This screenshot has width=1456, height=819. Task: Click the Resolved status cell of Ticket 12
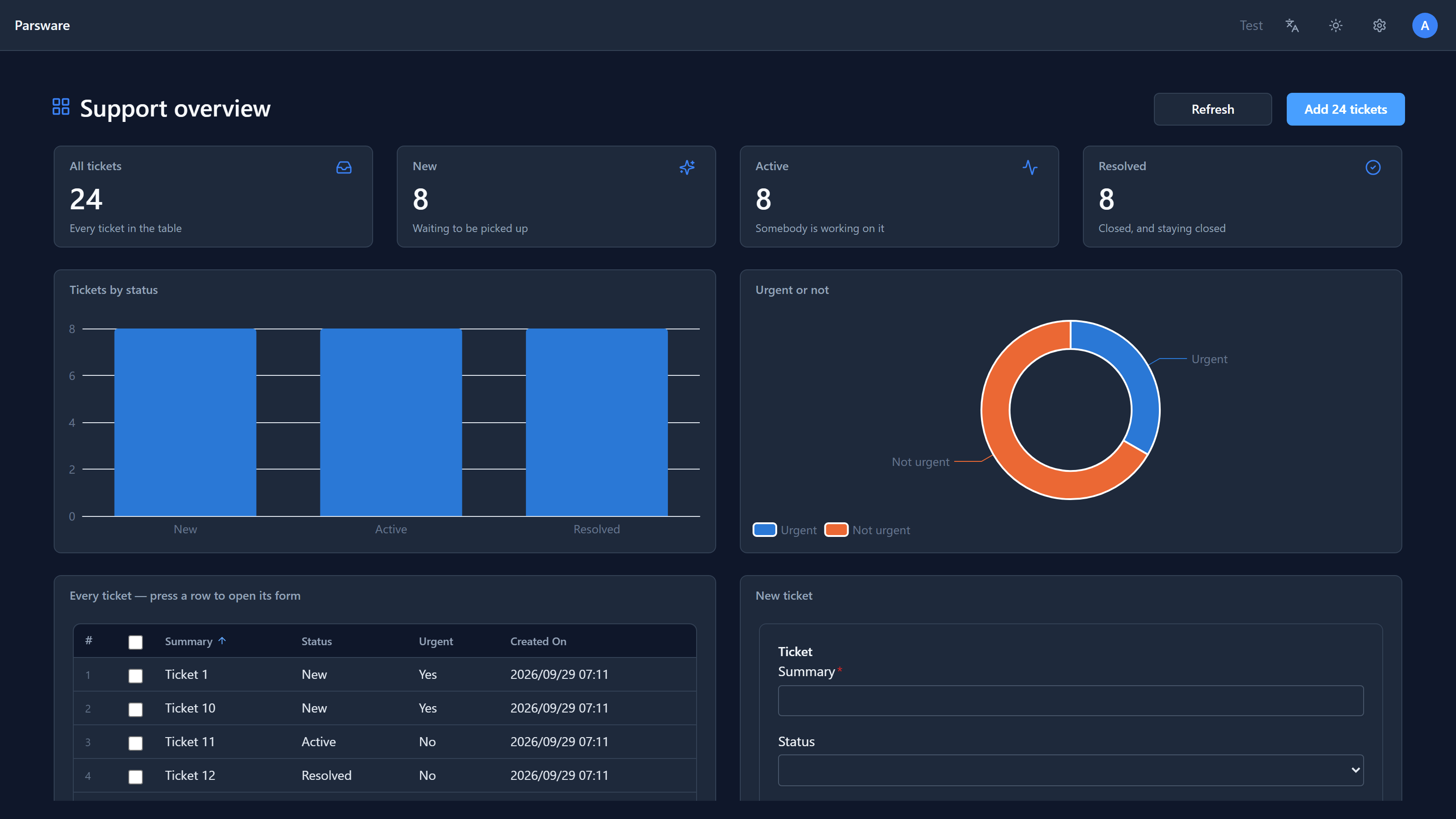point(326,775)
